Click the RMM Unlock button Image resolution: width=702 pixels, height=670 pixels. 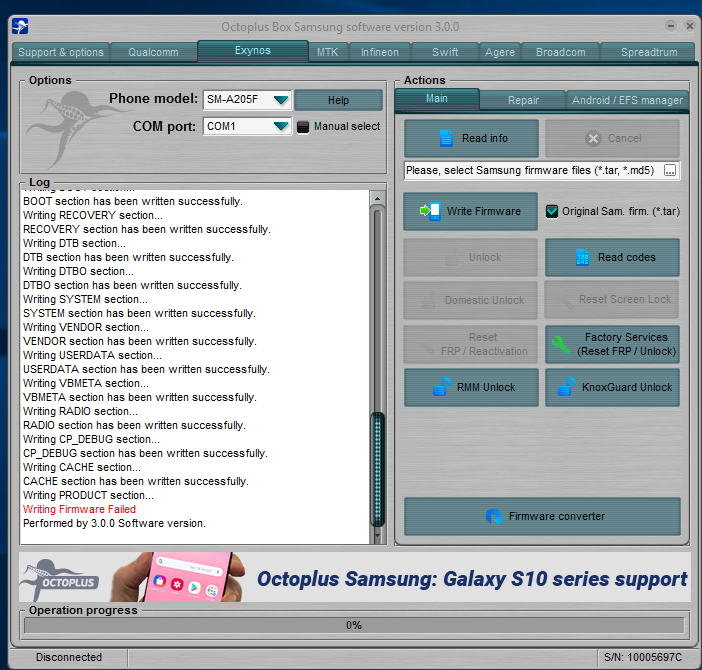tap(471, 387)
